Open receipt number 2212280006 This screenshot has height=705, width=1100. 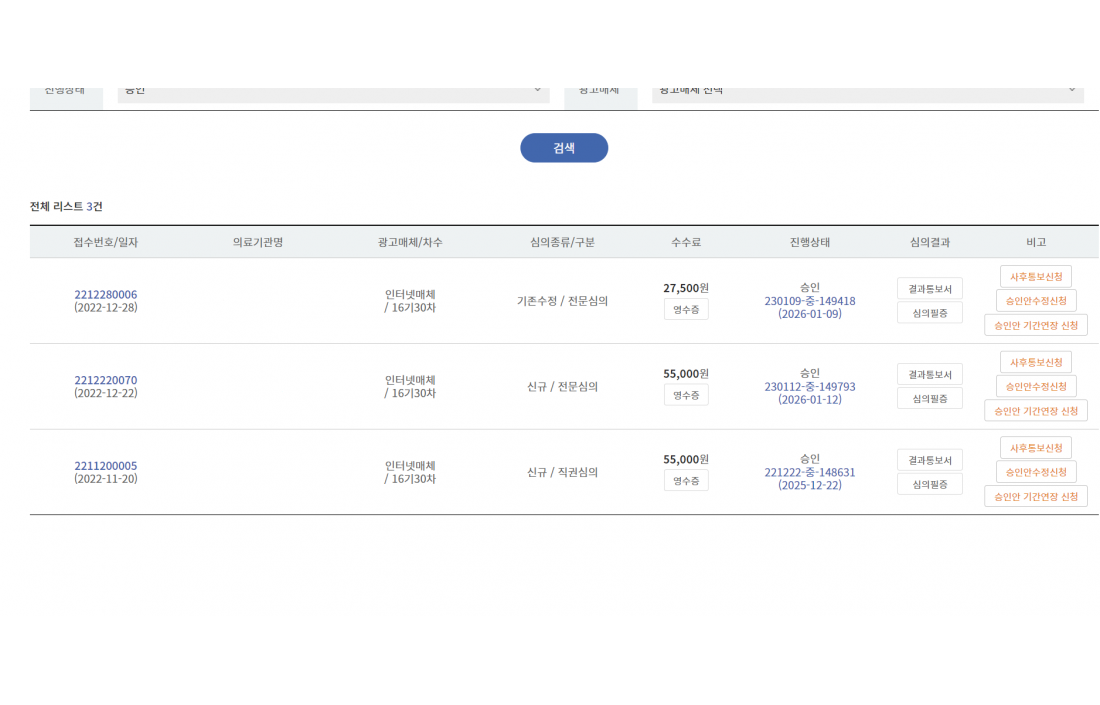[x=105, y=294]
